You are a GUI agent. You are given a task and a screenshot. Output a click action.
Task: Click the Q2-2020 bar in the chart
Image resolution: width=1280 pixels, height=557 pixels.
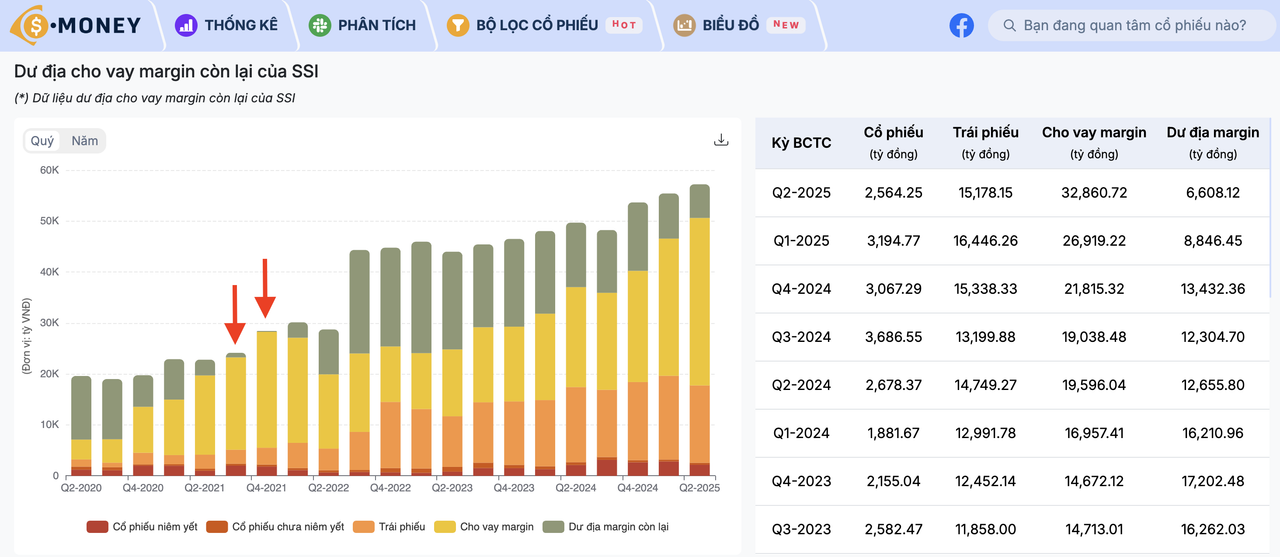(82, 426)
